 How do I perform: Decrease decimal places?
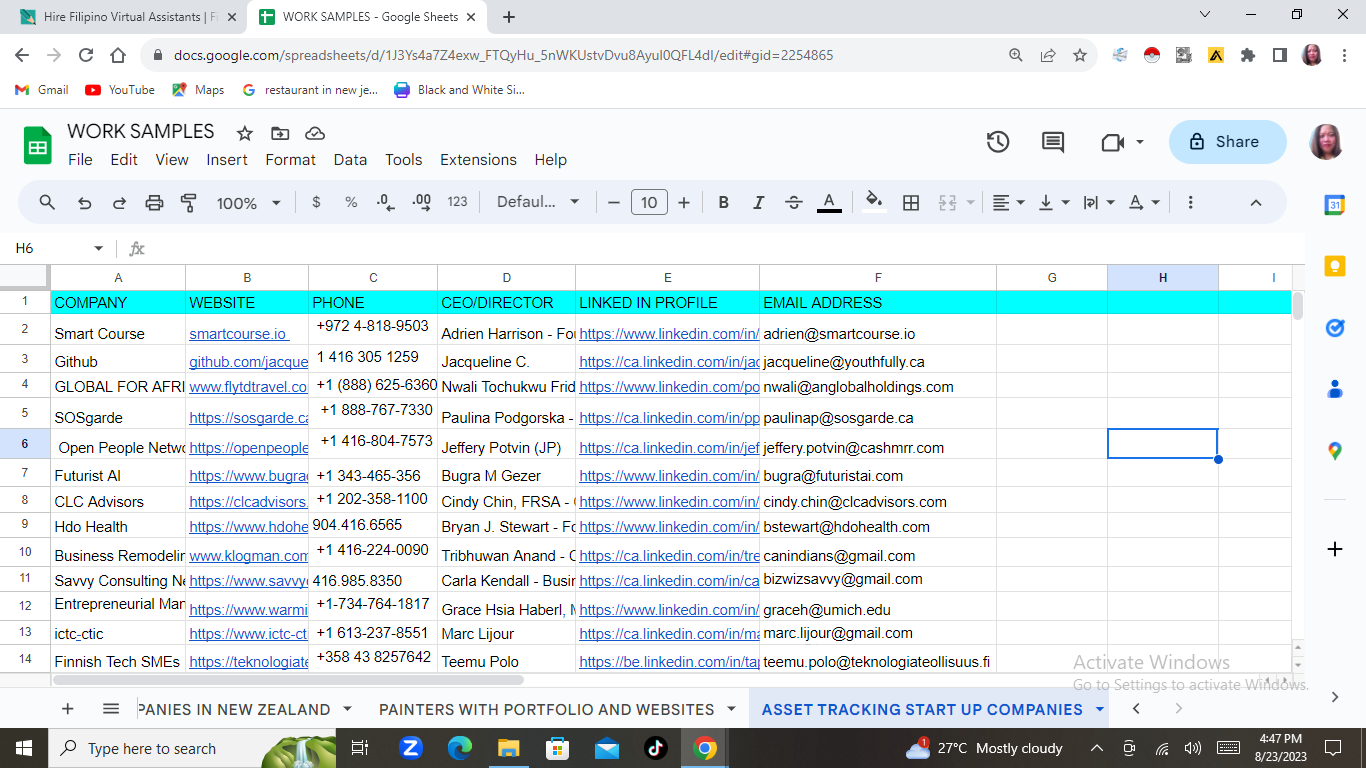pyautogui.click(x=385, y=202)
